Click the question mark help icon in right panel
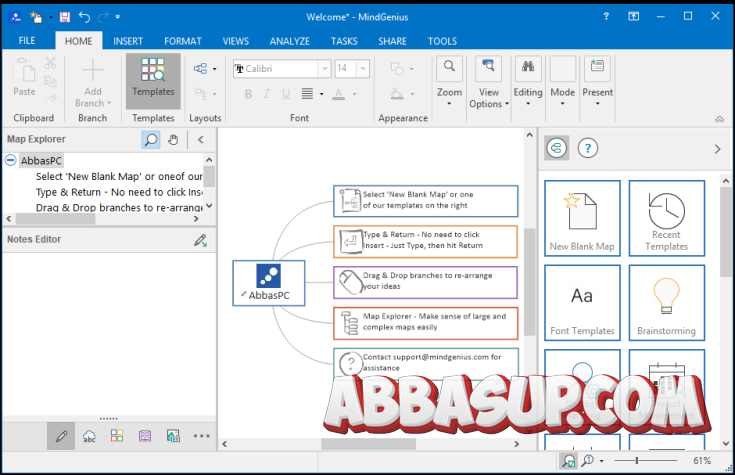 (587, 149)
